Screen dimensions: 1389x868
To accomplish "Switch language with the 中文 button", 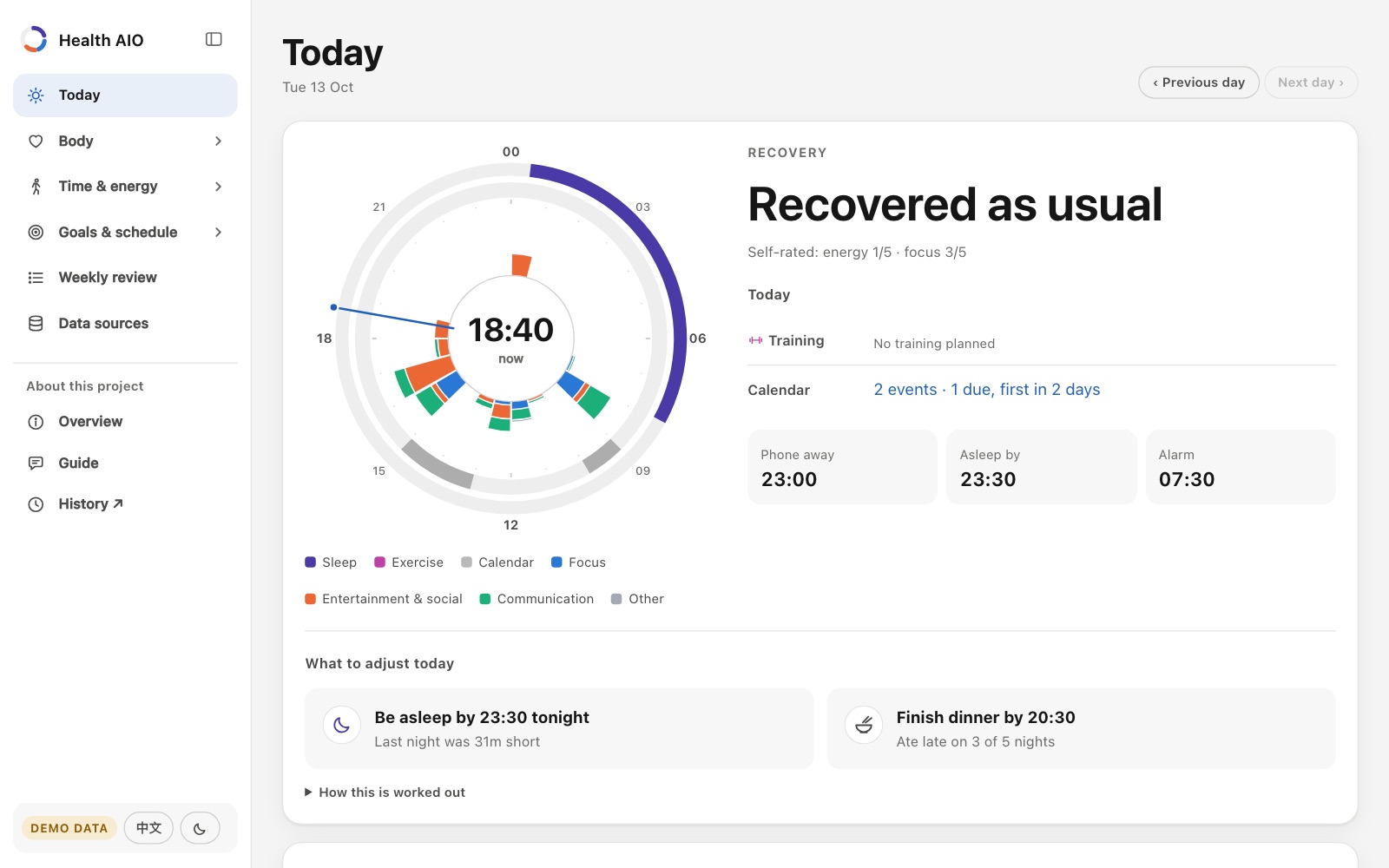I will coord(148,828).
